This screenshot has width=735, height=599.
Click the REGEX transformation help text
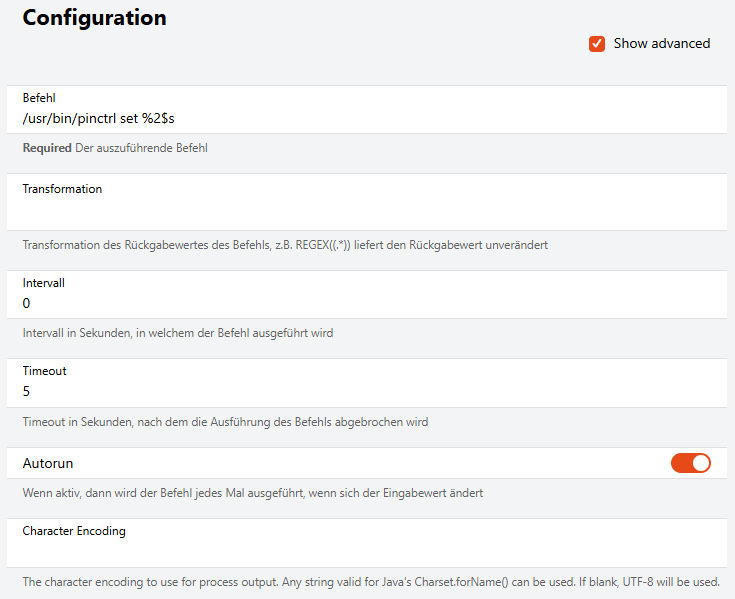tap(285, 246)
